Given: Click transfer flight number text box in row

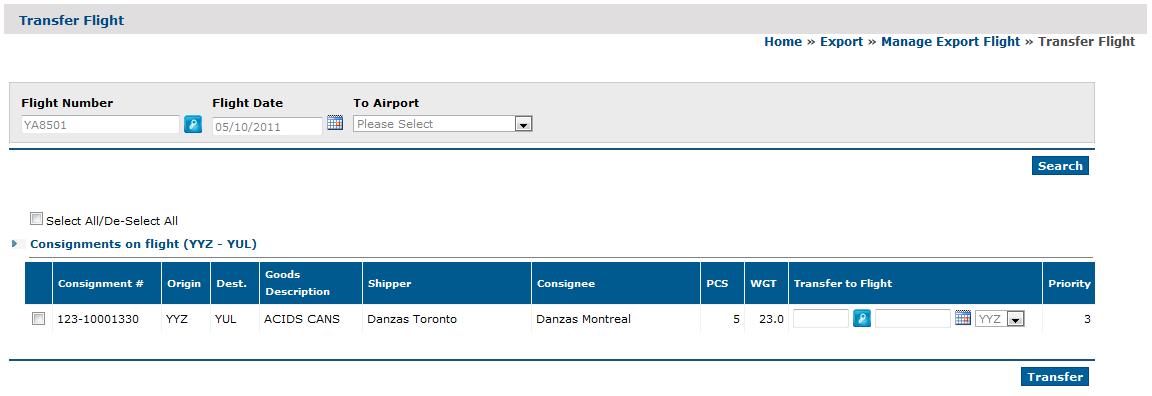Looking at the screenshot, I should coord(821,318).
